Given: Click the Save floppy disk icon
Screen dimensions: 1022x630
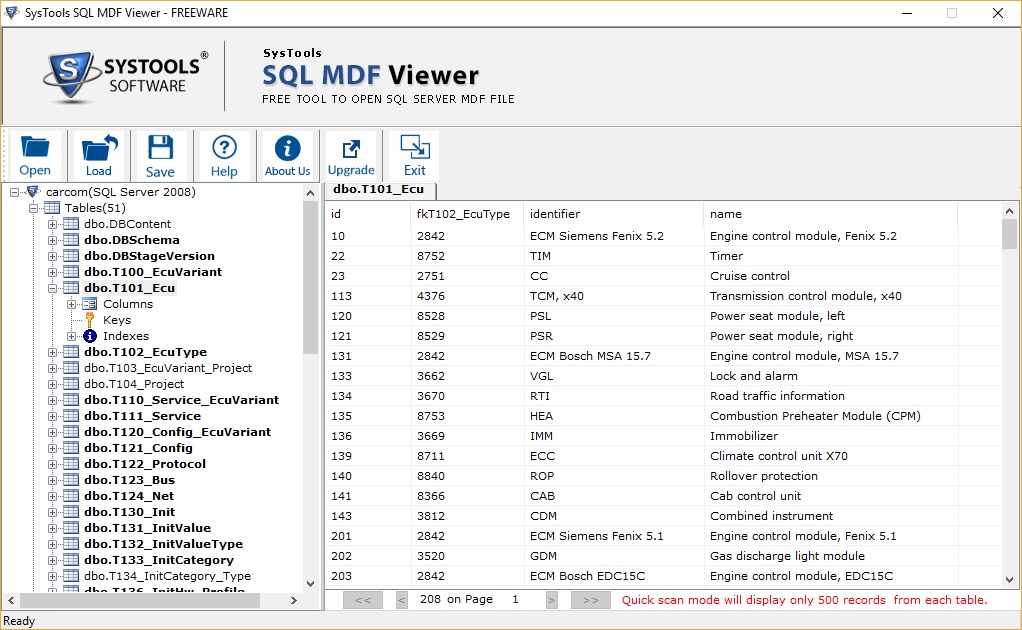Looking at the screenshot, I should coord(160,148).
